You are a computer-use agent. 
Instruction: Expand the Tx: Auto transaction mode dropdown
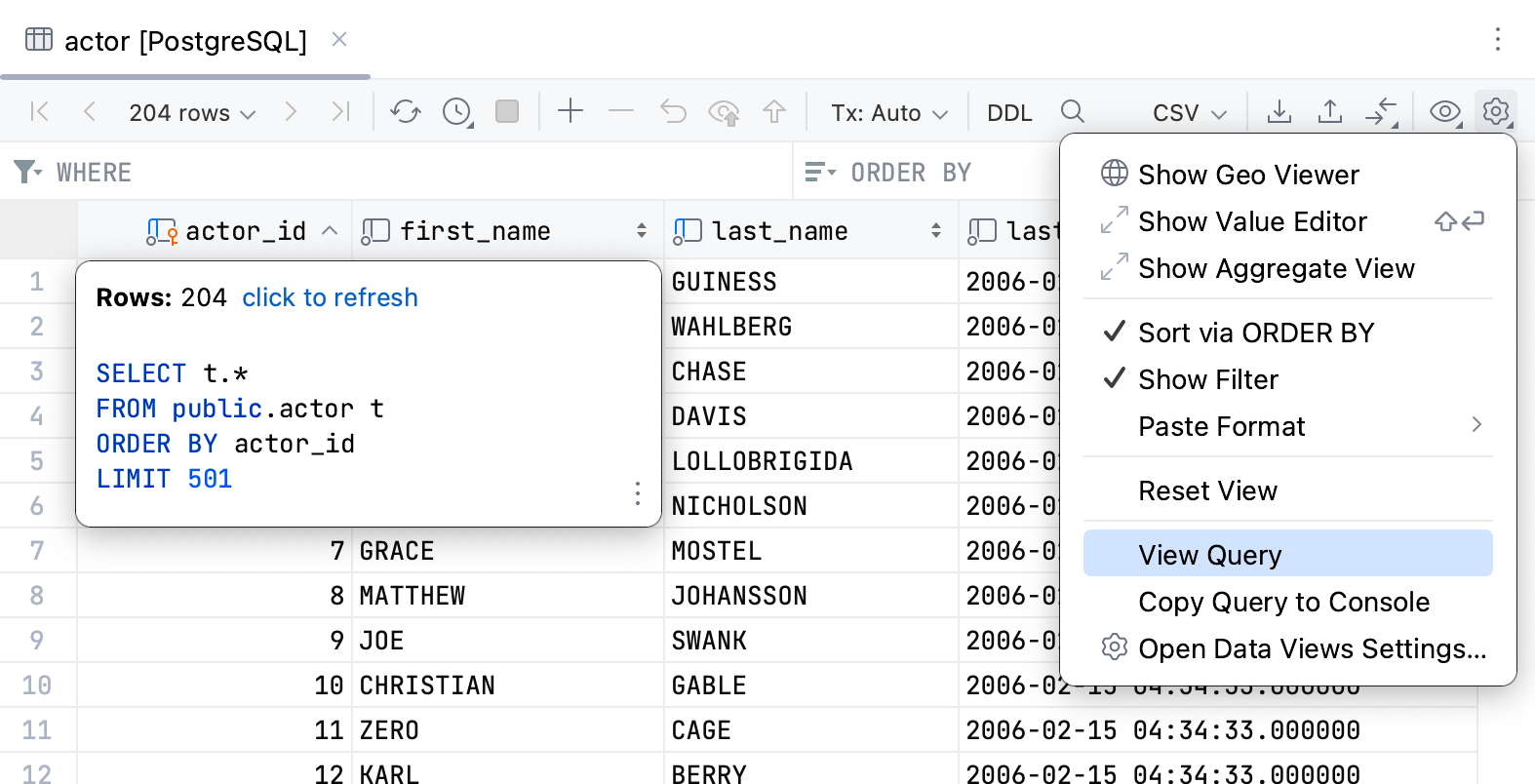[888, 113]
